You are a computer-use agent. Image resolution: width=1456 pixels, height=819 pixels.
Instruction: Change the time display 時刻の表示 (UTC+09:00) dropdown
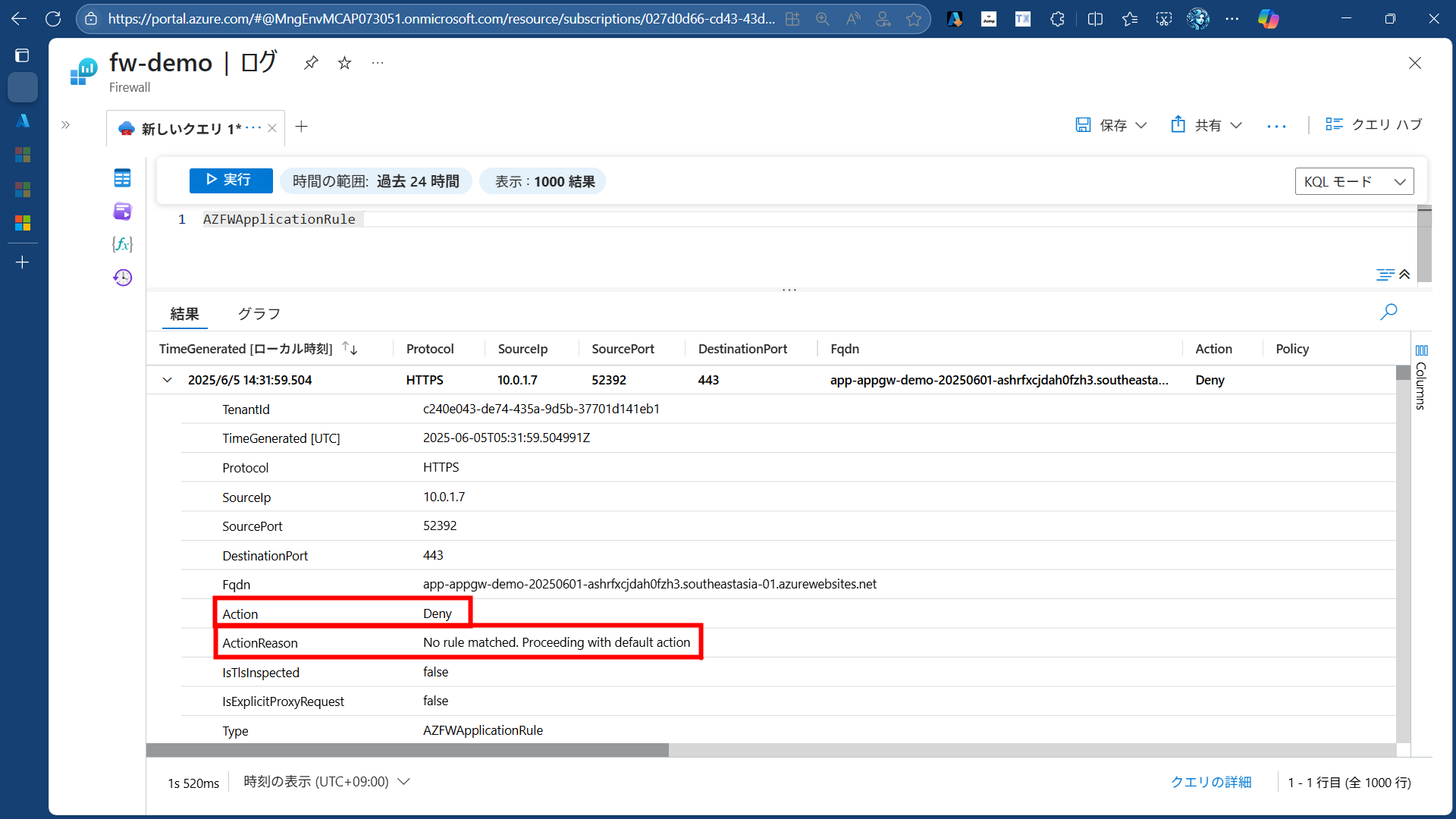click(327, 782)
